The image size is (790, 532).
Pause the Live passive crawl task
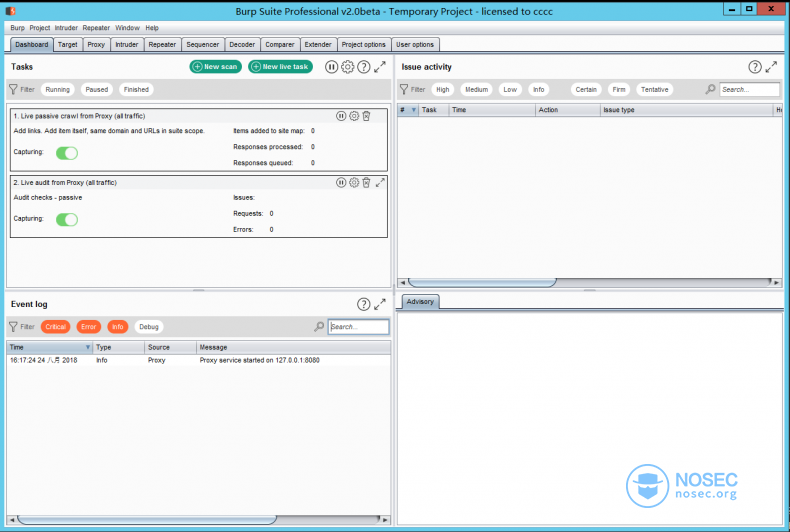pyautogui.click(x=341, y=116)
